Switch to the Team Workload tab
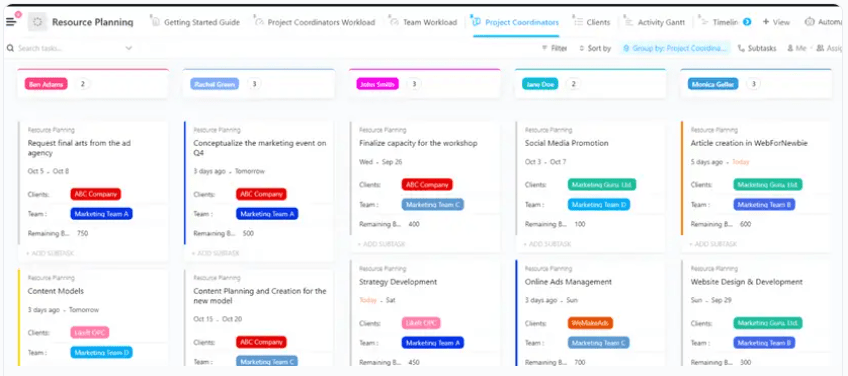Image resolution: width=848 pixels, height=376 pixels. pos(424,22)
